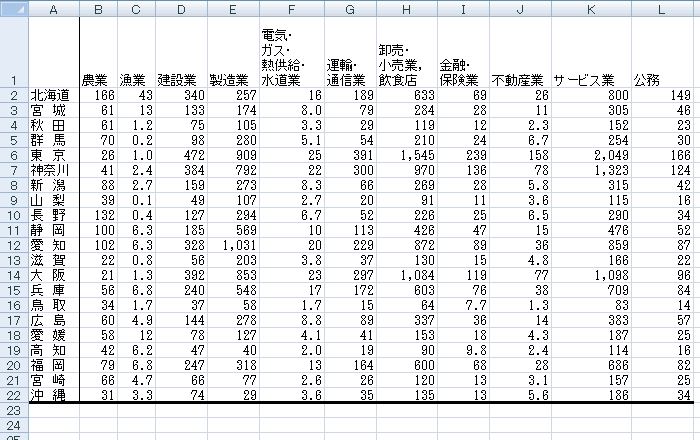The height and width of the screenshot is (440, 700).
Task: Click the 製造業 header cell
Action: pos(233,52)
